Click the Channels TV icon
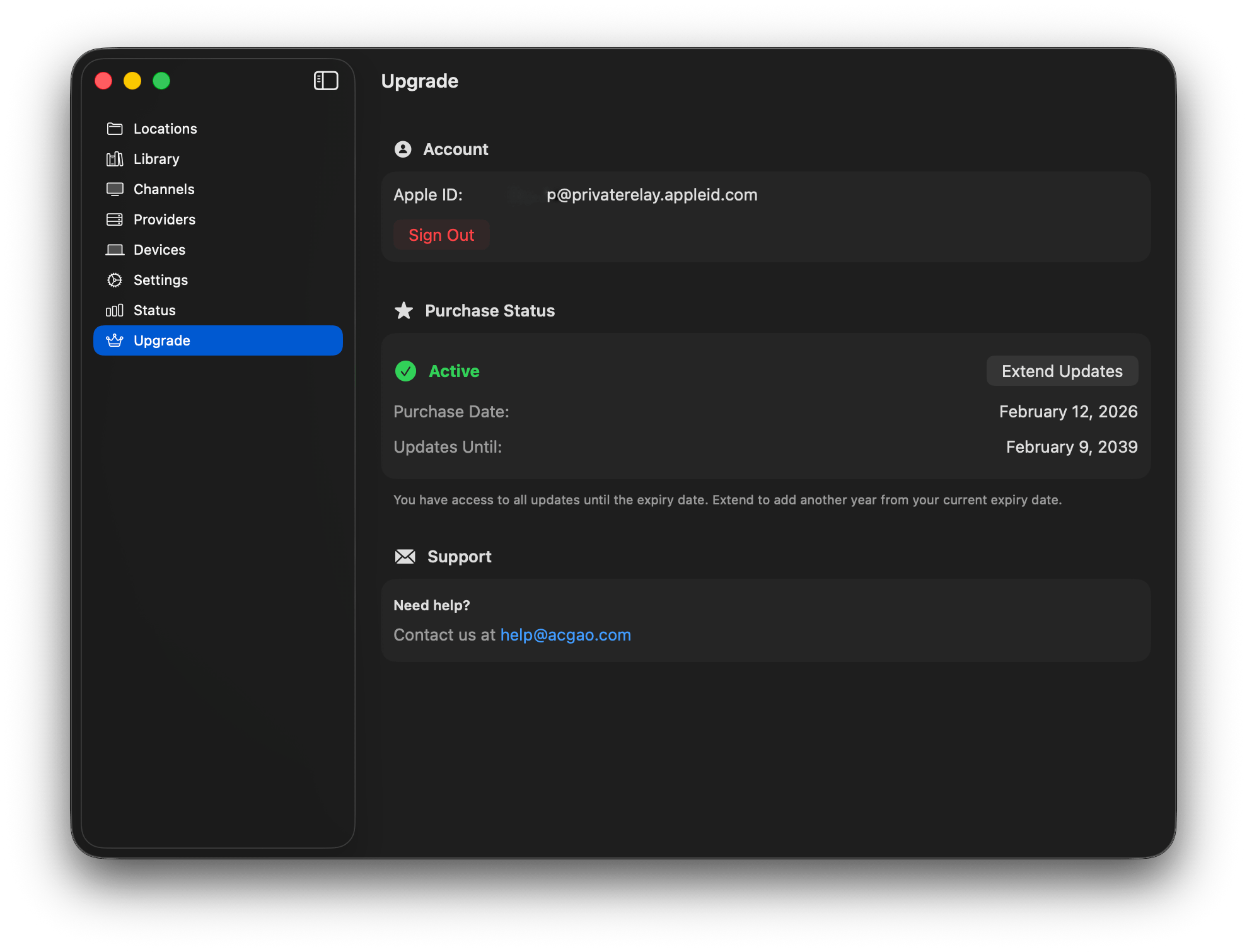 point(115,189)
